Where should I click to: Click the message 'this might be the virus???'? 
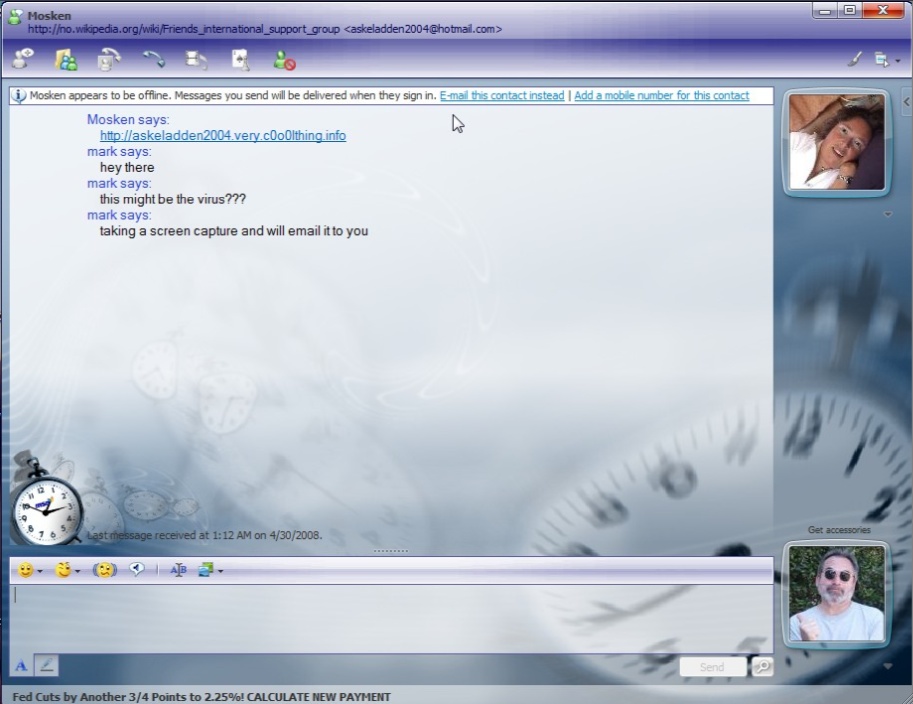tap(172, 199)
